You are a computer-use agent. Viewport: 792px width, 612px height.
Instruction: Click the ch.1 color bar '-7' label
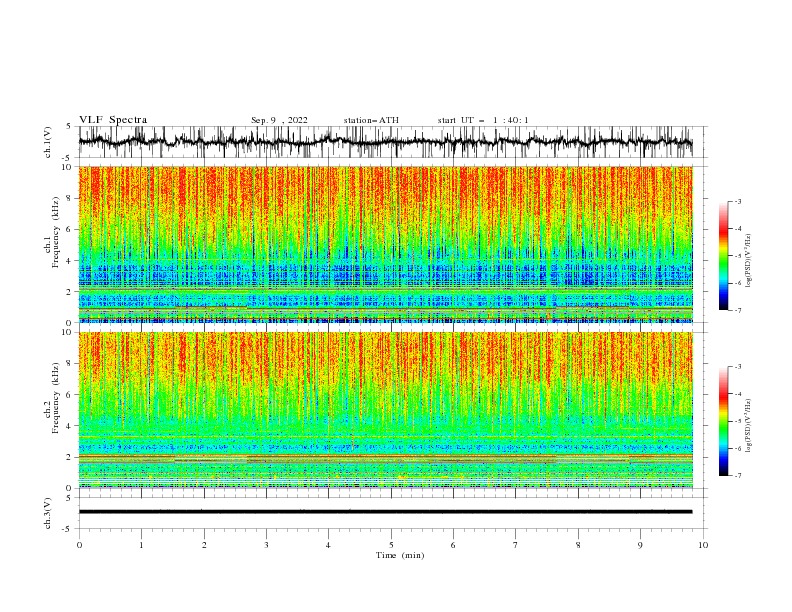point(737,310)
